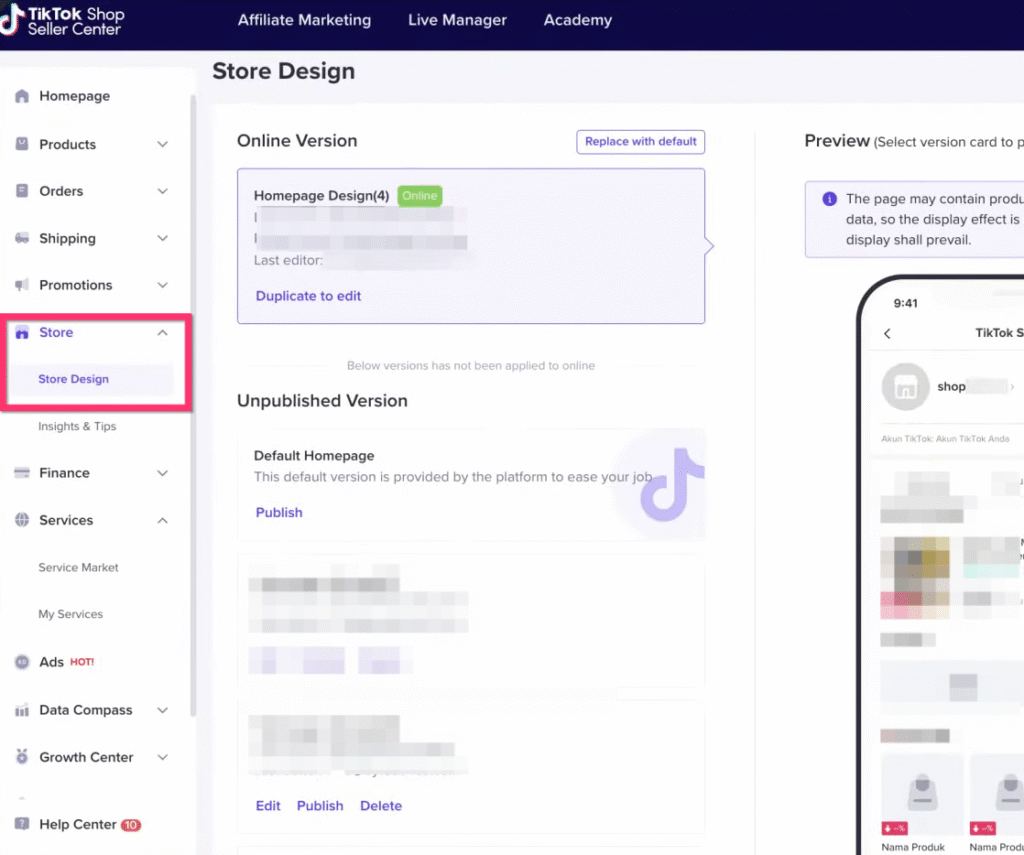The width and height of the screenshot is (1024, 855).
Task: Open Affiliate Marketing in top navigation
Action: (304, 20)
